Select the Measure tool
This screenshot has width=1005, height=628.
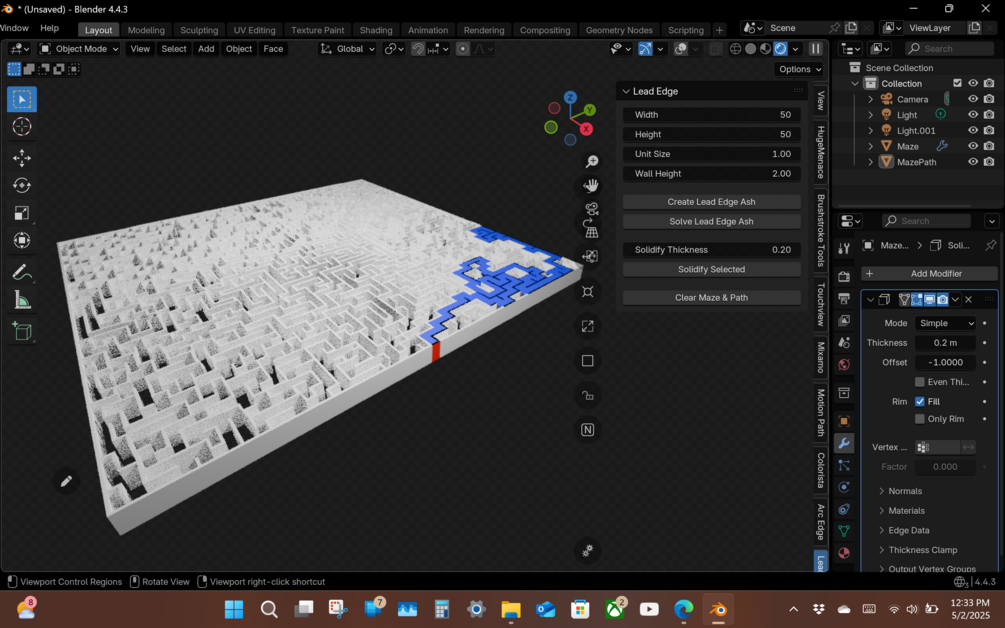click(x=22, y=301)
